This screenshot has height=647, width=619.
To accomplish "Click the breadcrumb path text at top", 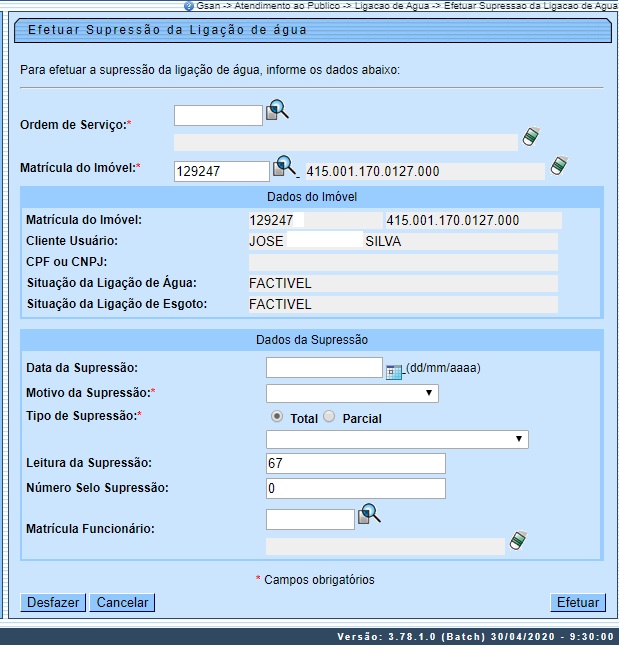I will tap(407, 6).
